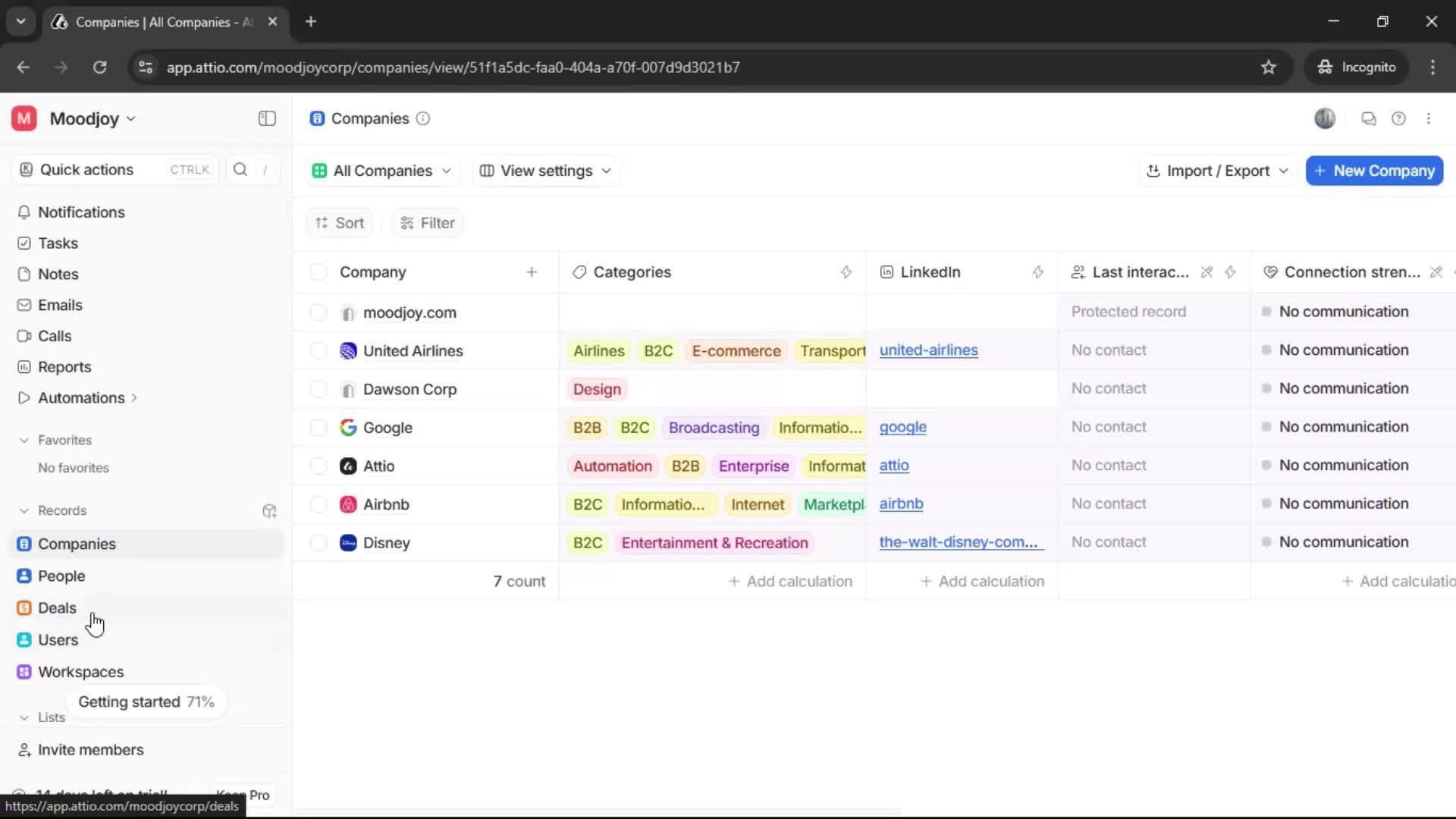Open the united-airlines LinkedIn link
The height and width of the screenshot is (819, 1456).
(928, 350)
